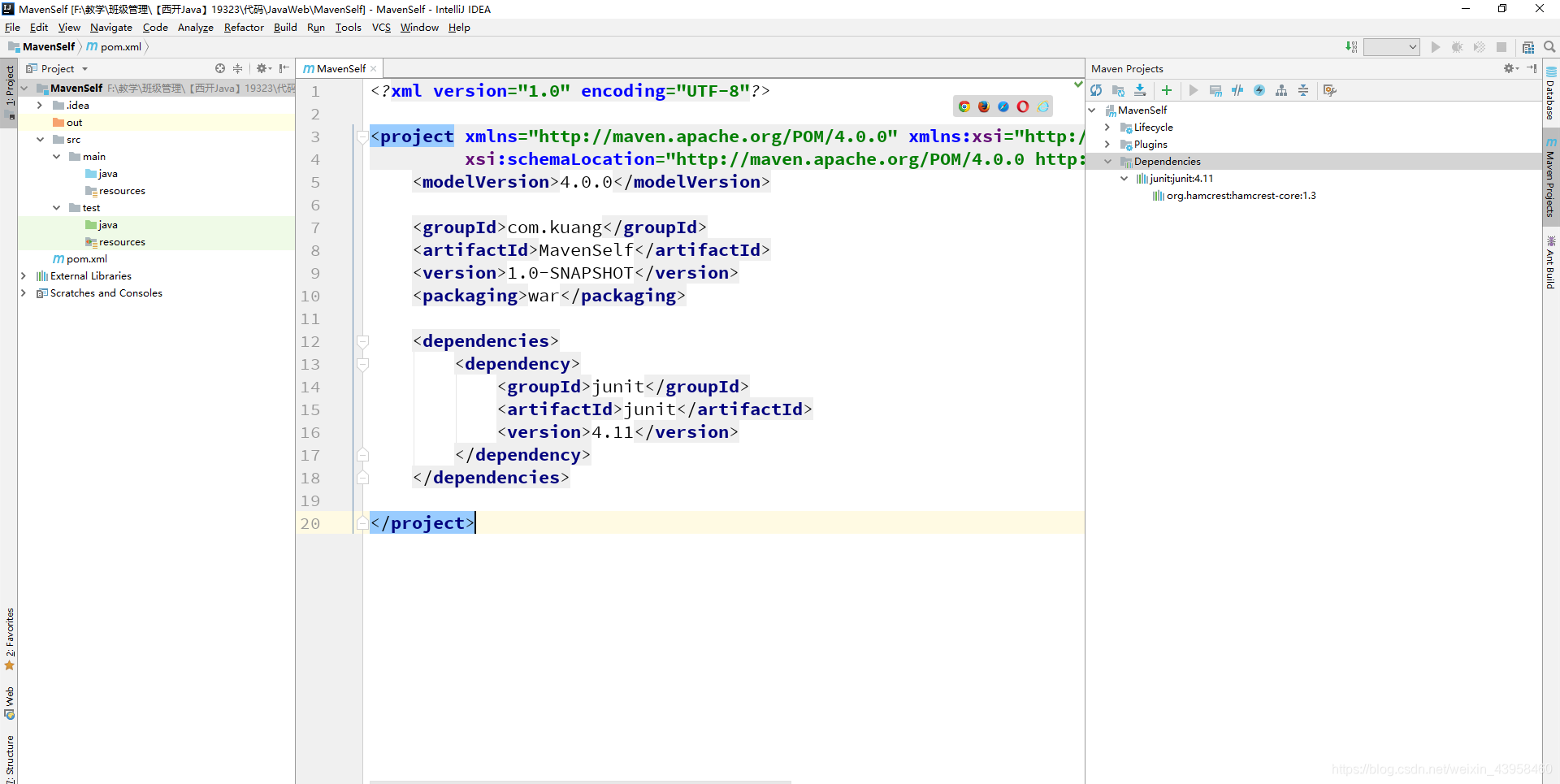
Task: Preview pom.xml in Firefox browser icon
Action: click(984, 106)
